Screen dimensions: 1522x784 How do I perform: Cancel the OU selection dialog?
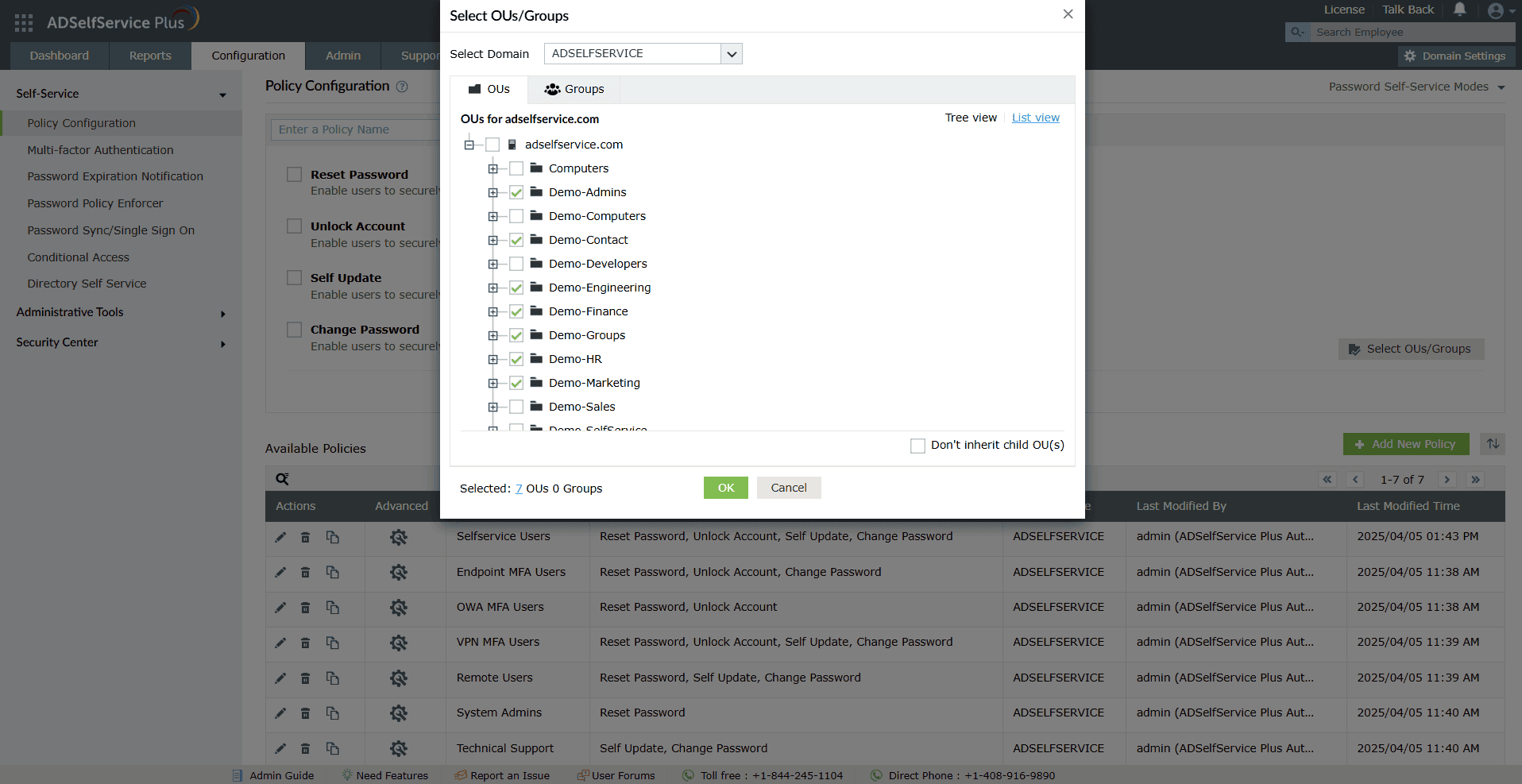pos(789,488)
